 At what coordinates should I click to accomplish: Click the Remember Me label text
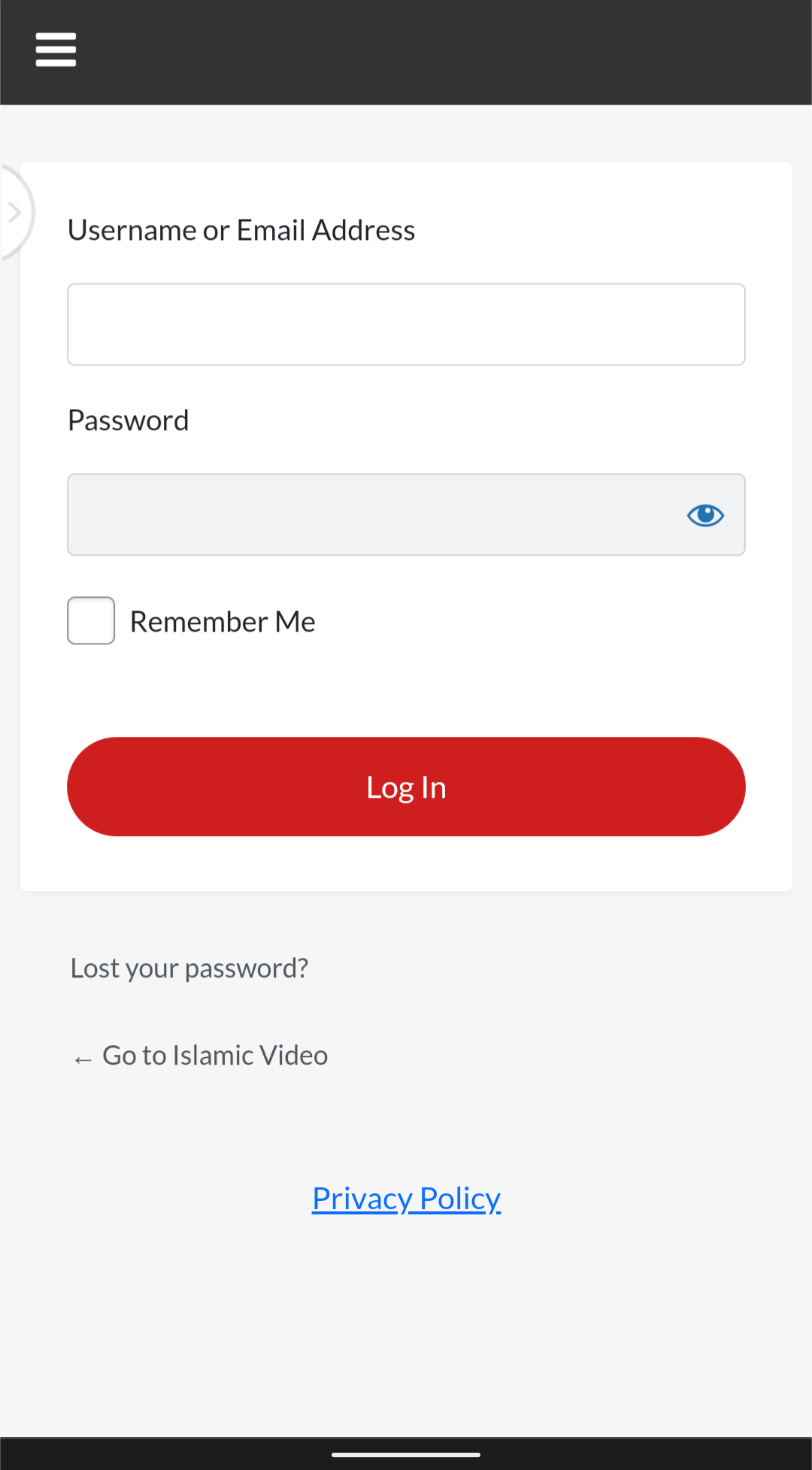tap(223, 622)
